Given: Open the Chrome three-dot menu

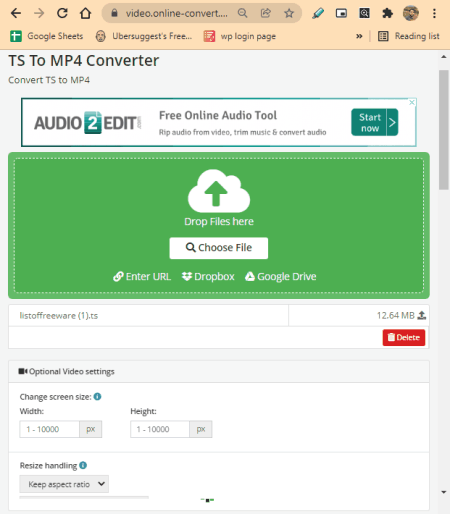Looking at the screenshot, I should tap(434, 13).
